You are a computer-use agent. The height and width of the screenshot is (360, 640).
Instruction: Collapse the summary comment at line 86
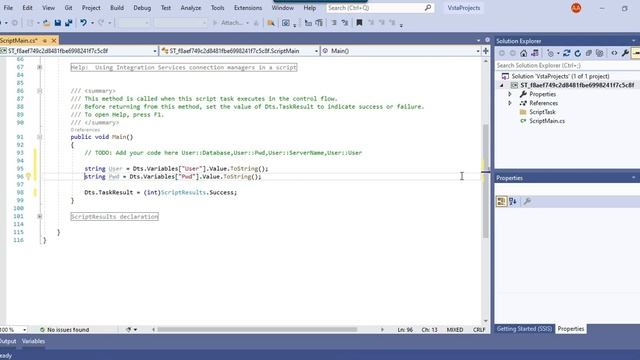click(x=40, y=91)
